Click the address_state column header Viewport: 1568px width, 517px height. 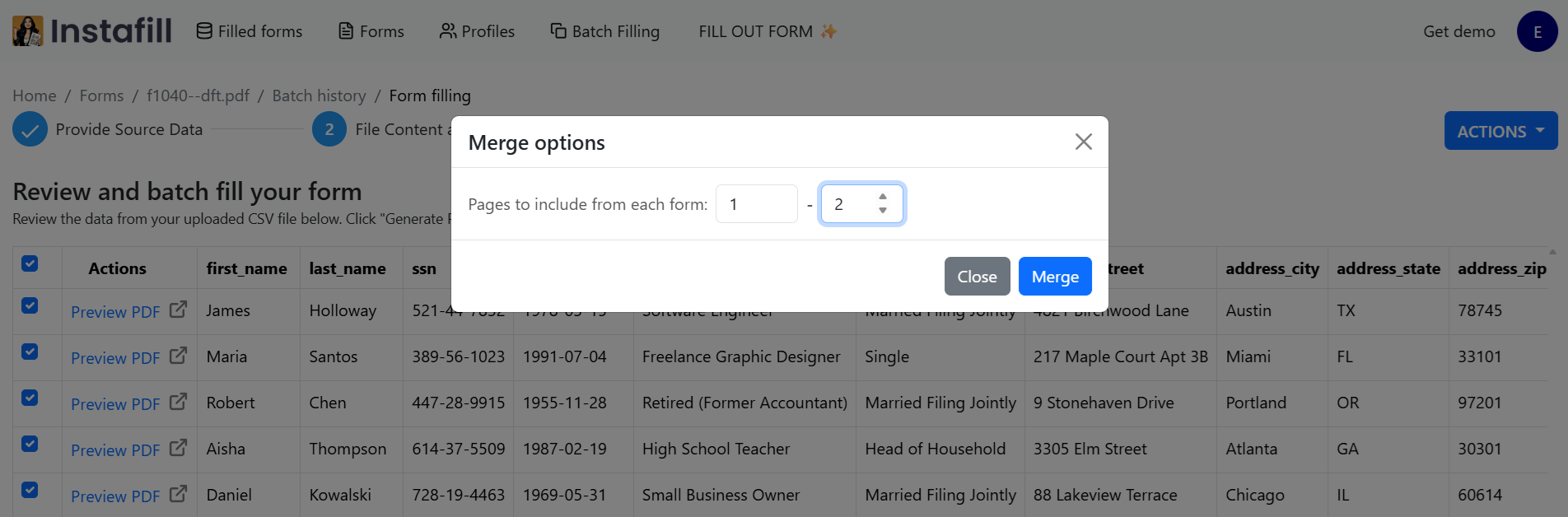click(1388, 268)
